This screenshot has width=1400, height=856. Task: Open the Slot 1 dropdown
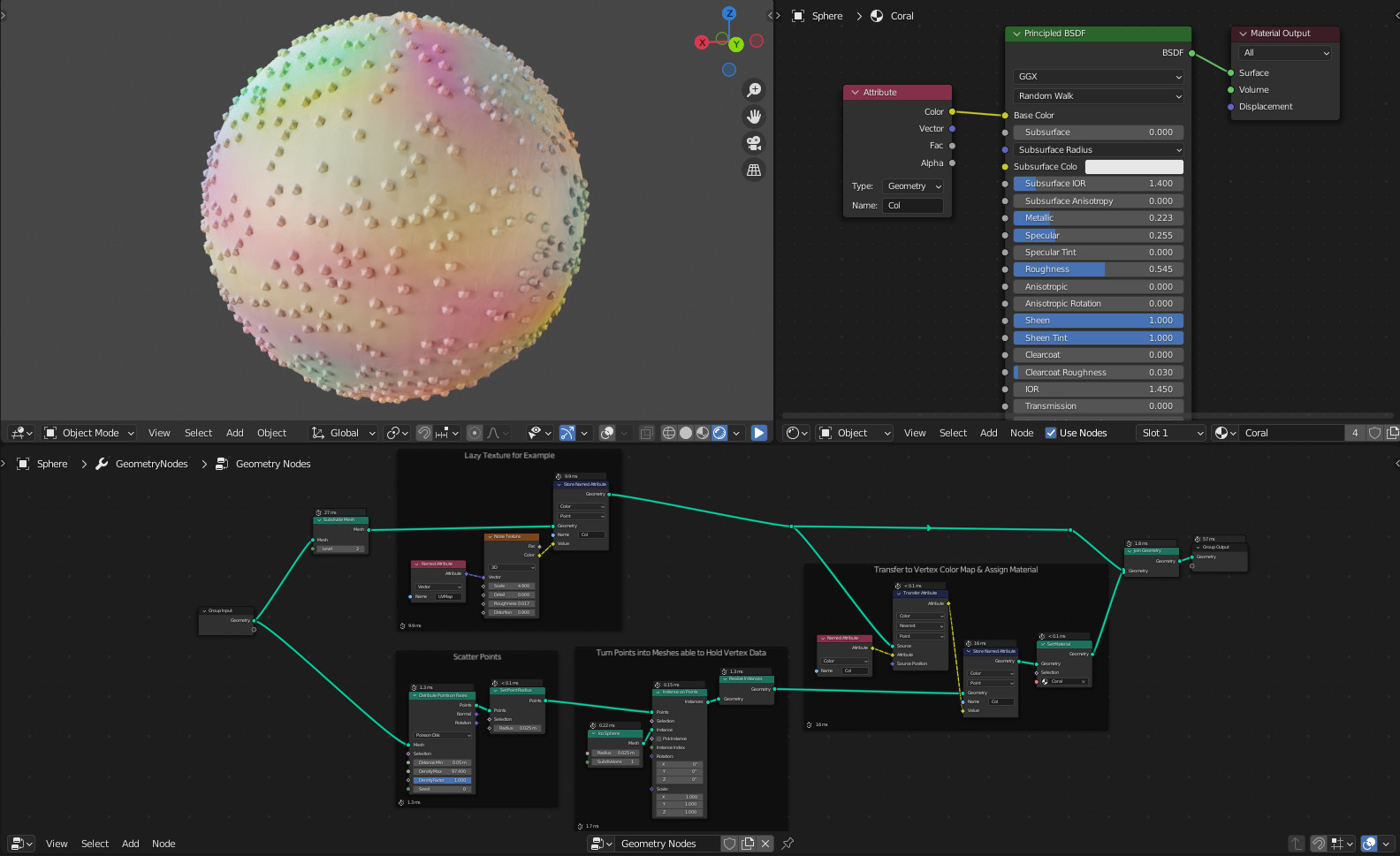coord(1171,433)
